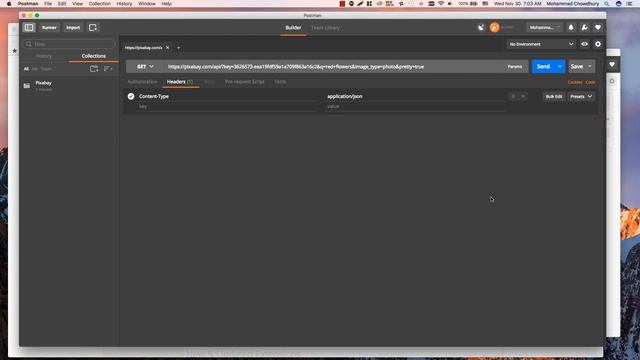Screen dimensions: 640x360
Task: Open the collections sort icon
Action: coord(108,69)
